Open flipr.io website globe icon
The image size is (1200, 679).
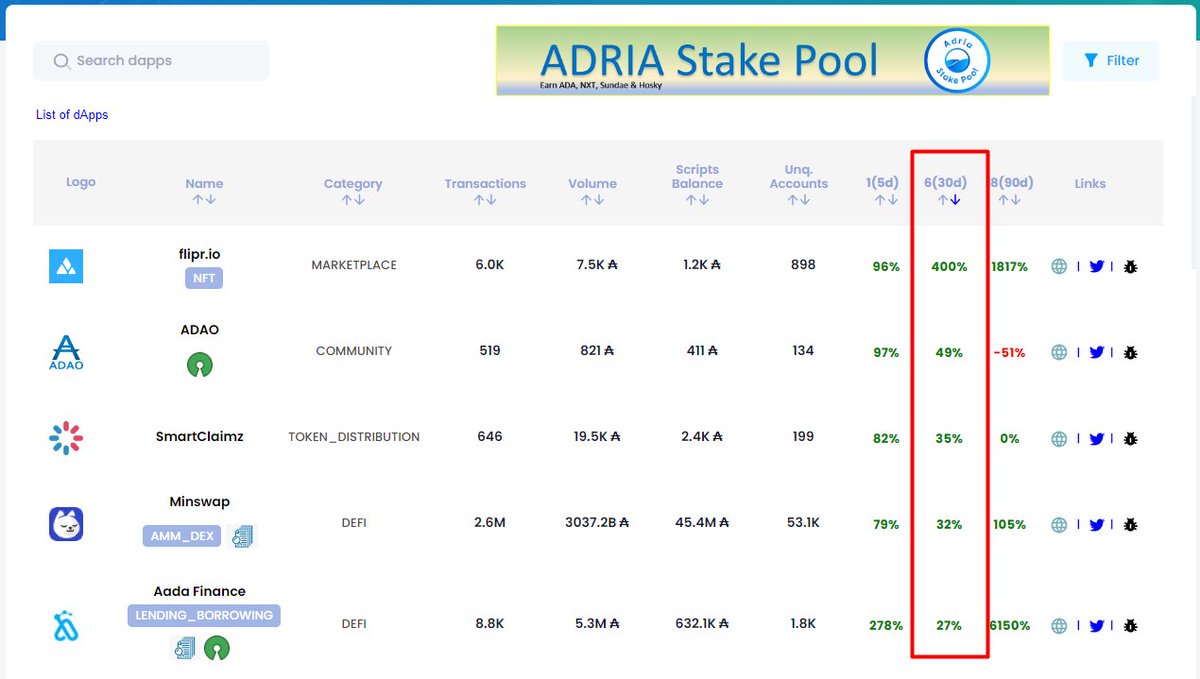coord(1059,267)
